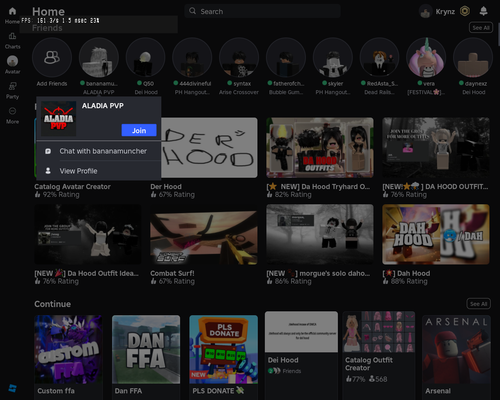This screenshot has height=400, width=500.
Task: Click the Continue section heading
Action: 53,304
